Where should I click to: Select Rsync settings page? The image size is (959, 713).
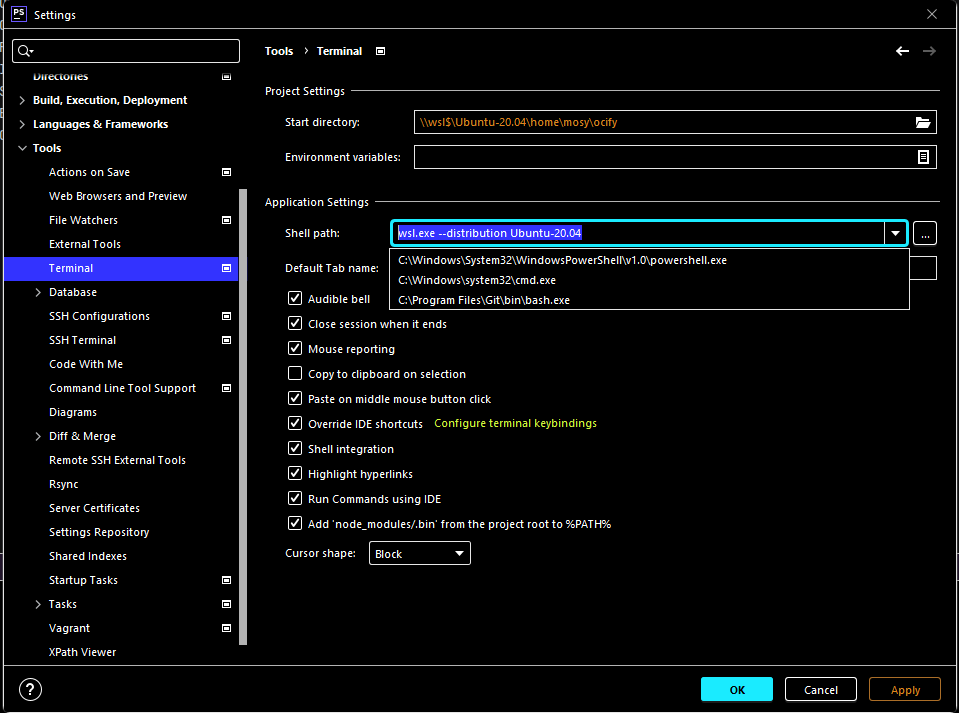tap(64, 484)
